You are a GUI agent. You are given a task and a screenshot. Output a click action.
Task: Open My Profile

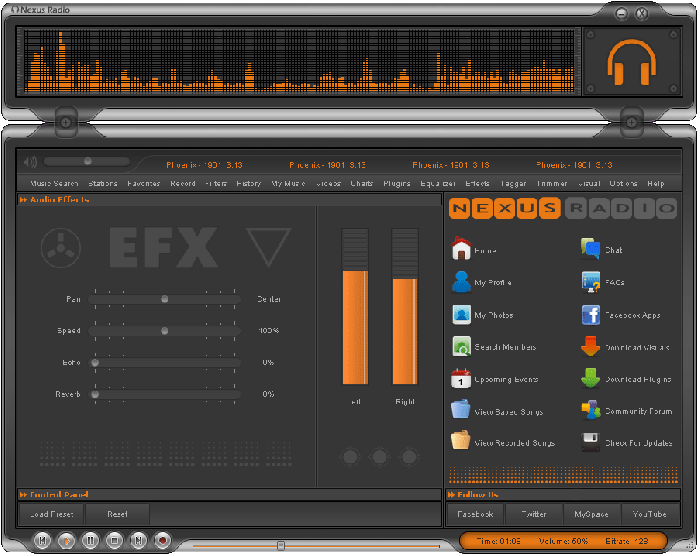tap(461, 282)
